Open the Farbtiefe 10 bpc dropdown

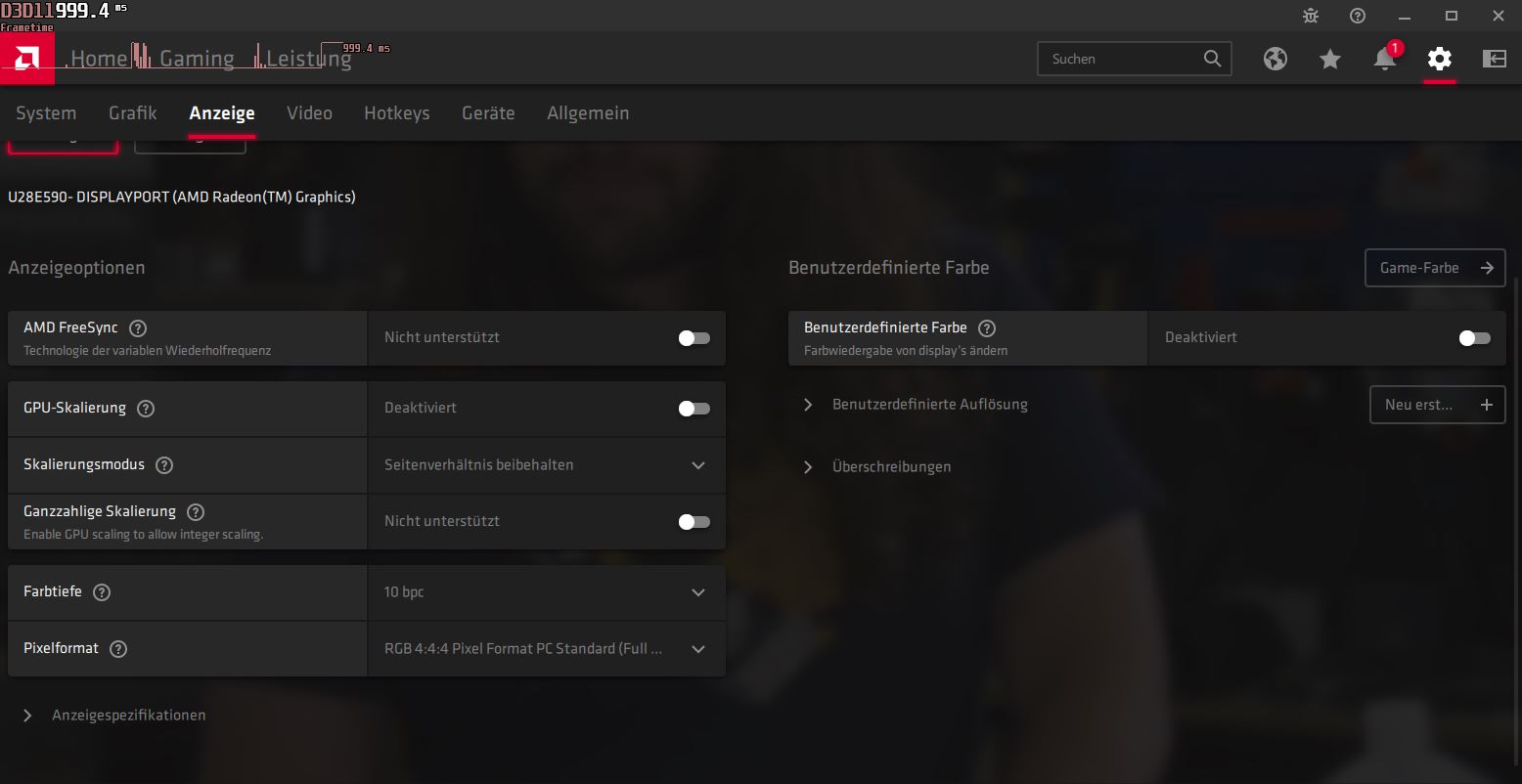tap(547, 592)
